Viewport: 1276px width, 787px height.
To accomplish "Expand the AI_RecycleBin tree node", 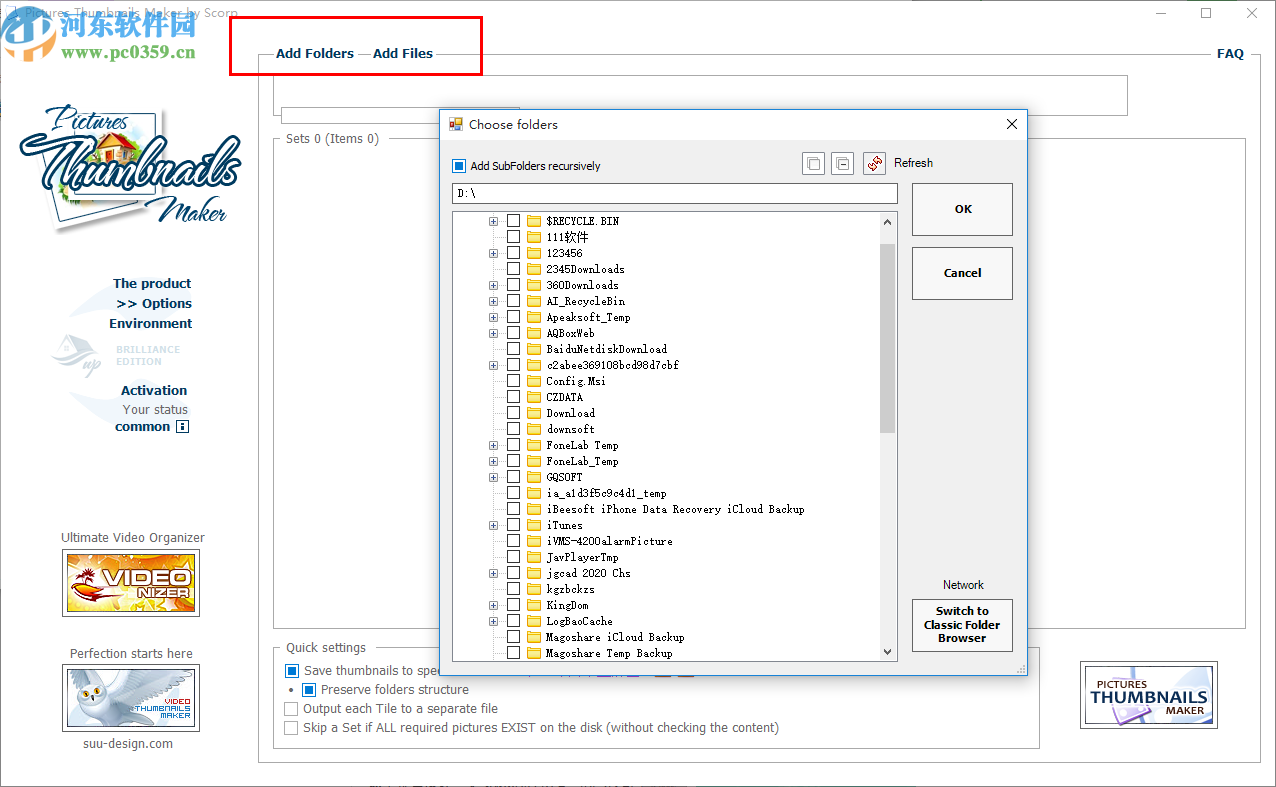I will (493, 301).
